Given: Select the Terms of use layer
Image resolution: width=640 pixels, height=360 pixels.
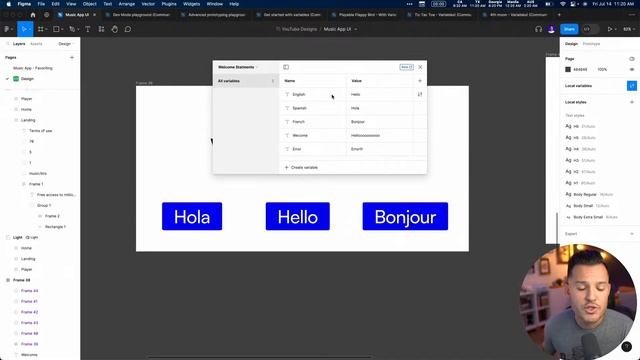Looking at the screenshot, I should [40, 131].
